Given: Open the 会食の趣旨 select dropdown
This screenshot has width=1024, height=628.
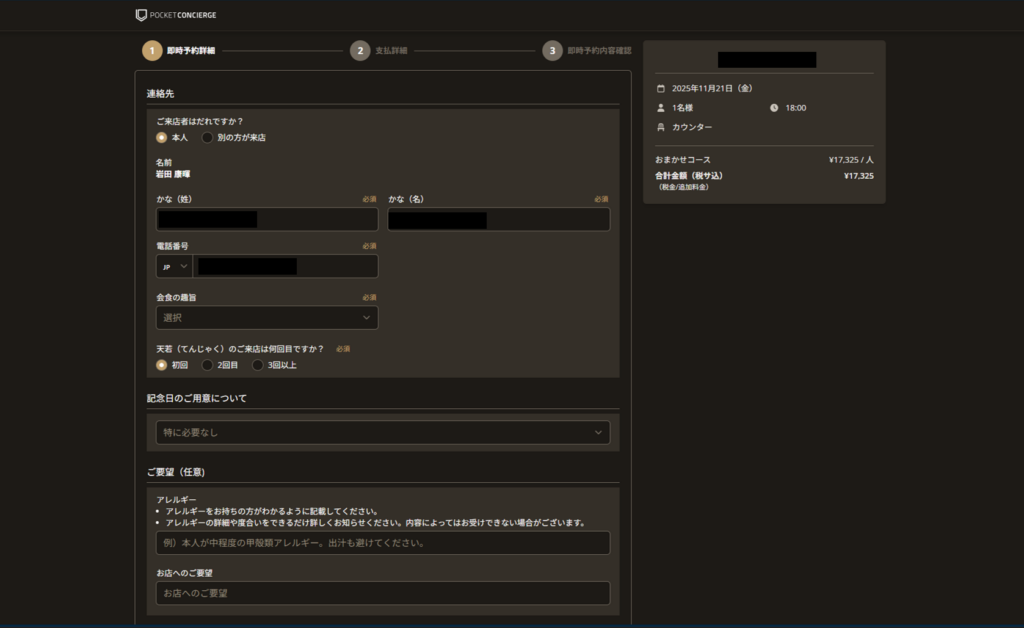Looking at the screenshot, I should point(267,318).
